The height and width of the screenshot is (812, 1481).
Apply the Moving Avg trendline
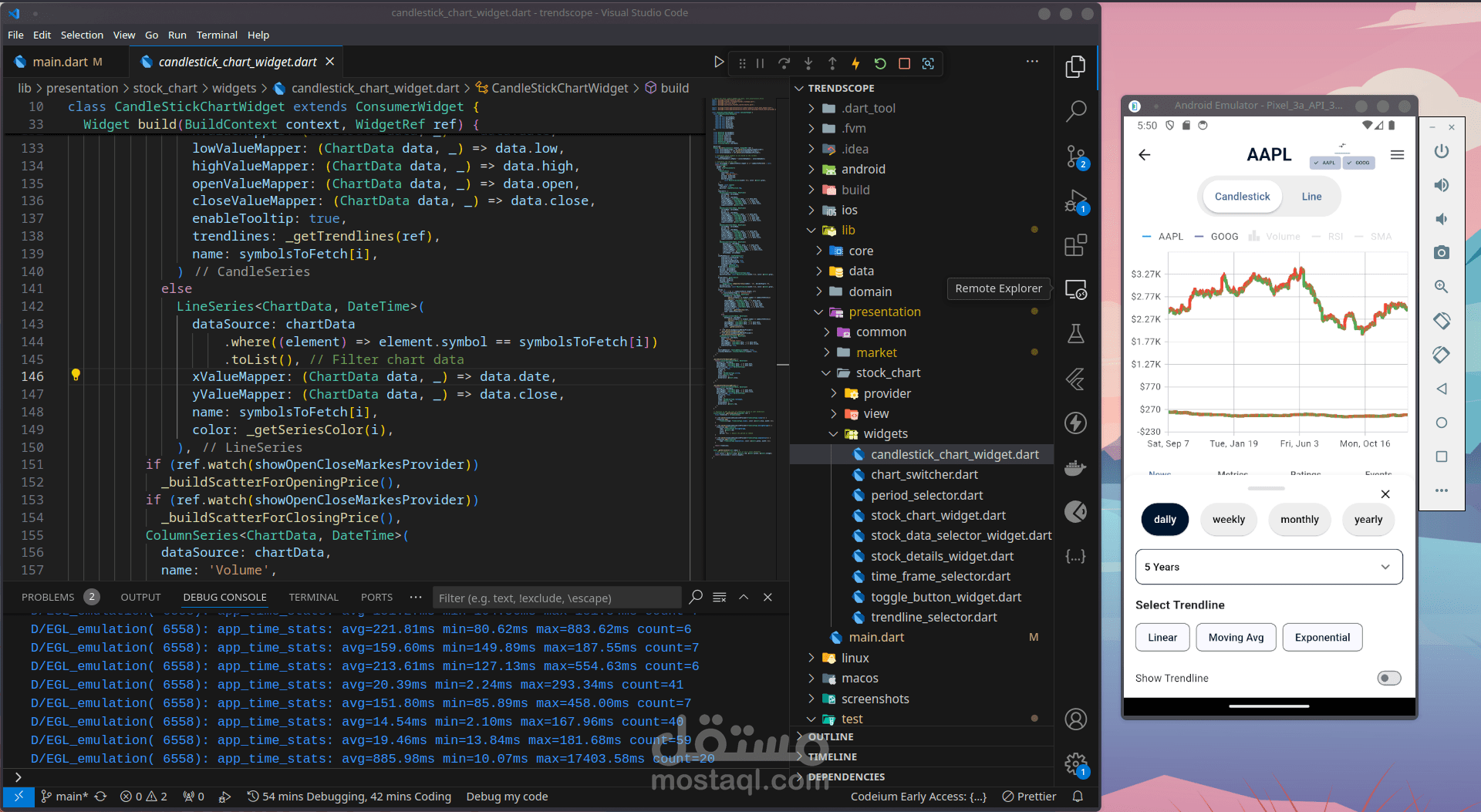pyautogui.click(x=1236, y=638)
